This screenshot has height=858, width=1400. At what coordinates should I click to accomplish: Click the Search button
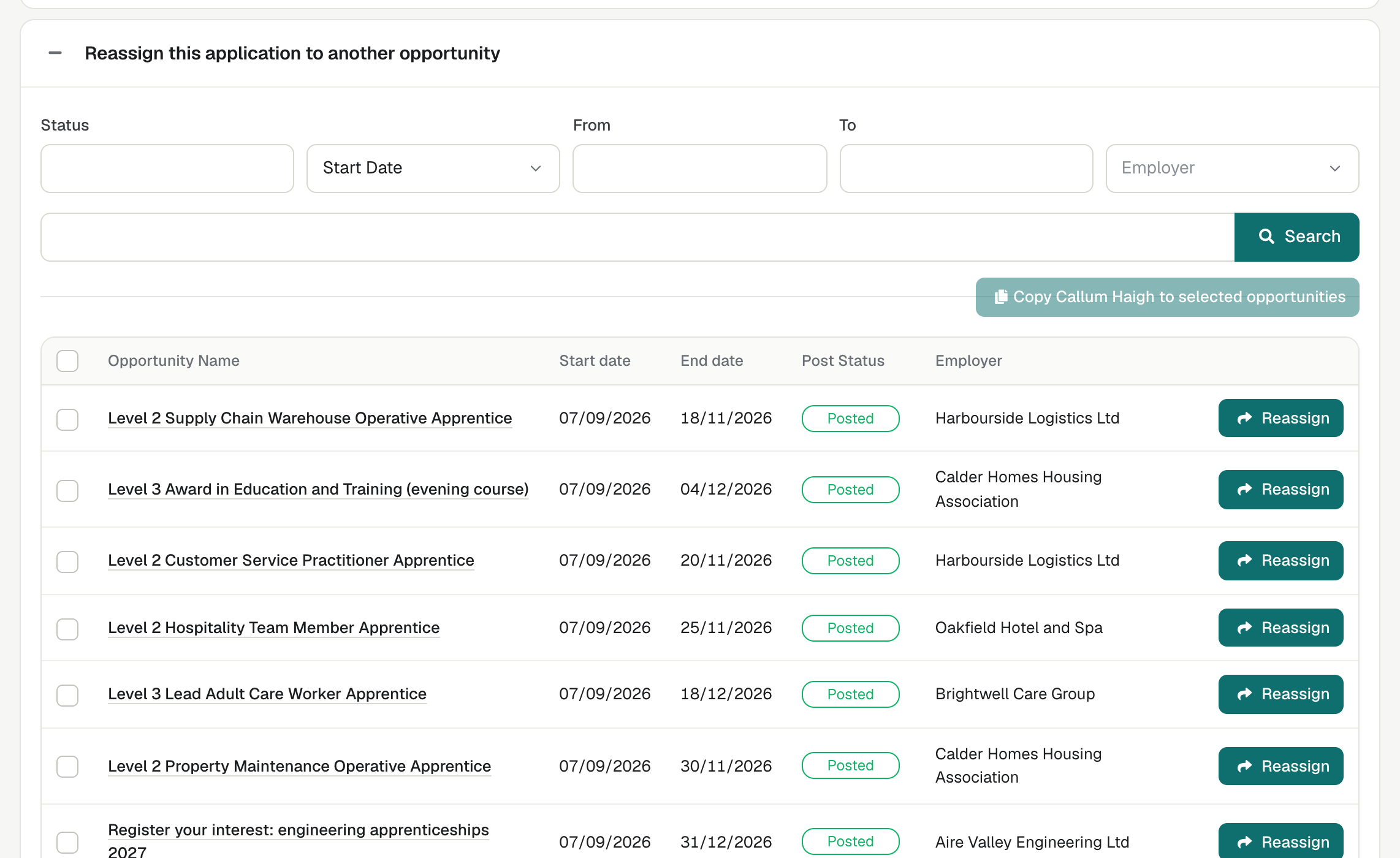(1297, 237)
